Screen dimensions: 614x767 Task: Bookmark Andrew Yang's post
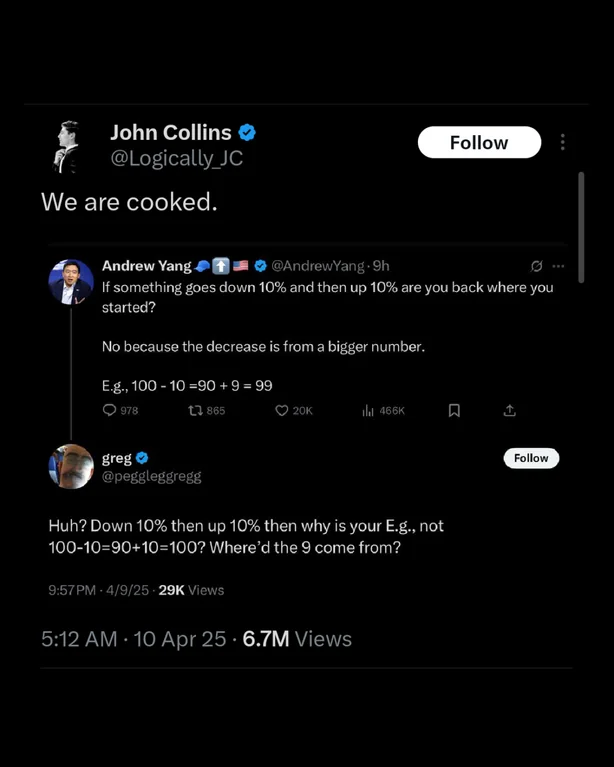click(x=454, y=410)
